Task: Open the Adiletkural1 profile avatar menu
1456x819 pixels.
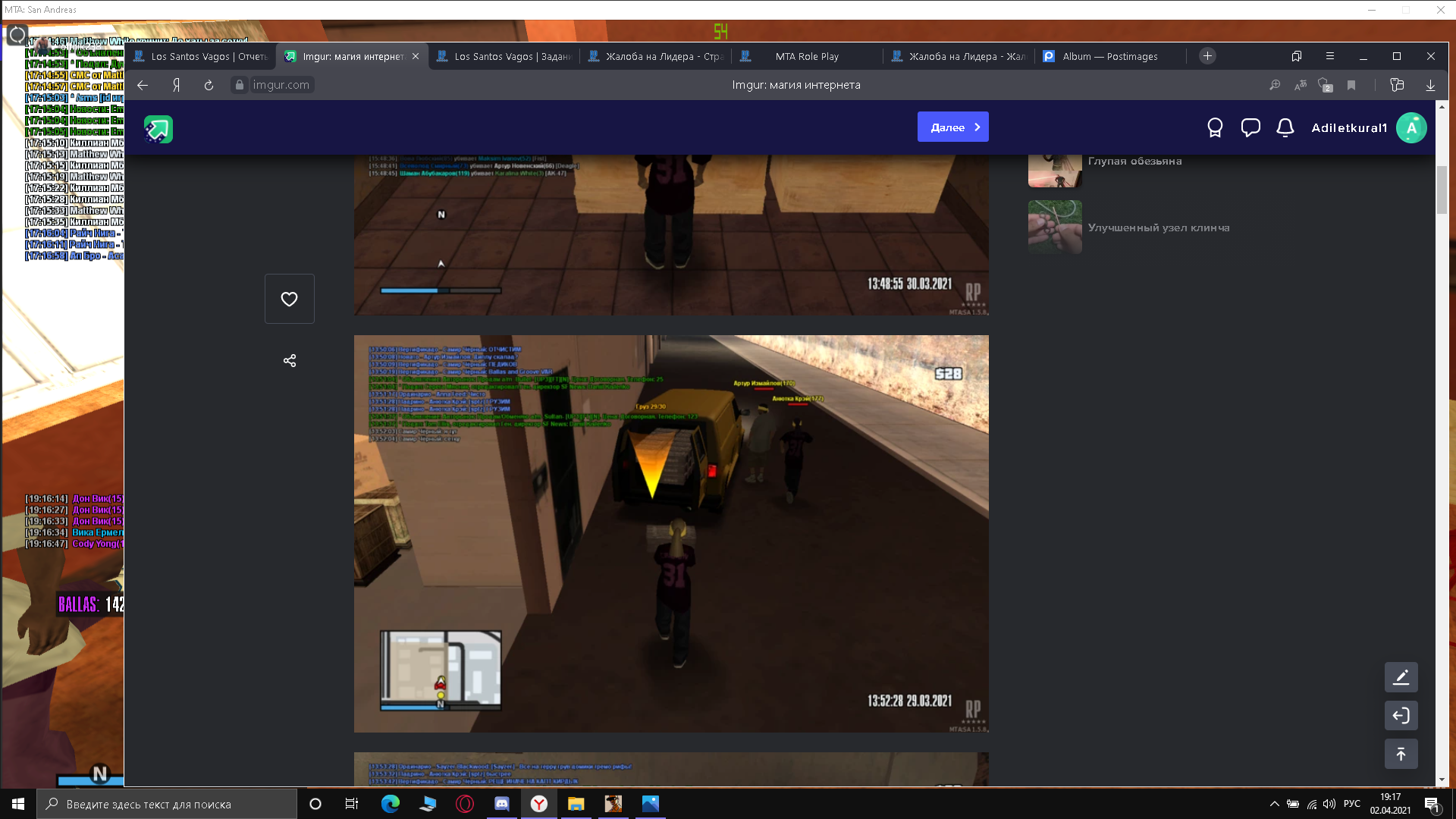Action: pyautogui.click(x=1411, y=127)
